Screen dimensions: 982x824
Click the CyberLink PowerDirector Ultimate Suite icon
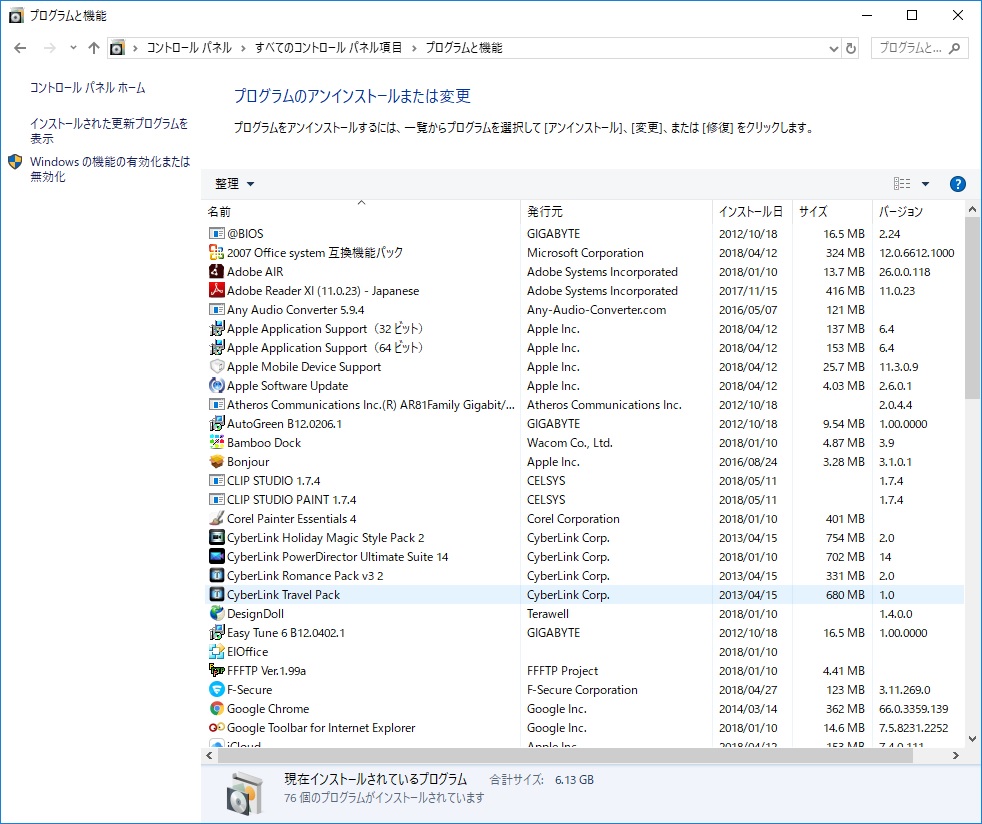[217, 556]
